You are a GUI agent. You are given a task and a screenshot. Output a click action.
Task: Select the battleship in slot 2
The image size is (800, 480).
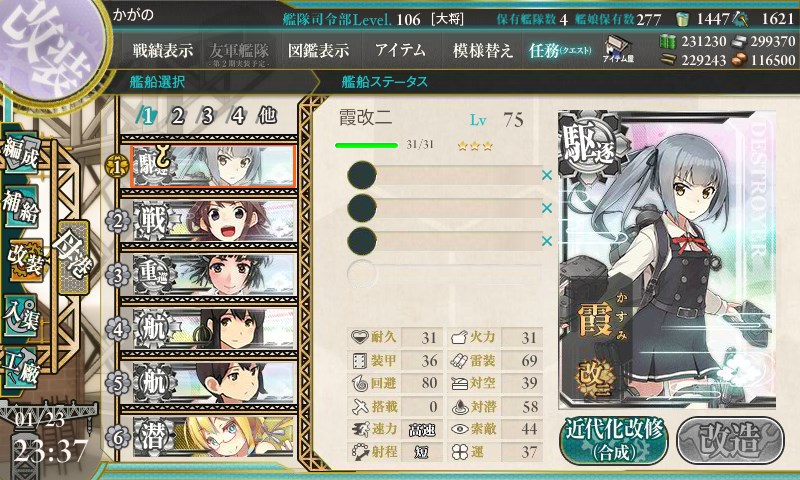point(214,220)
